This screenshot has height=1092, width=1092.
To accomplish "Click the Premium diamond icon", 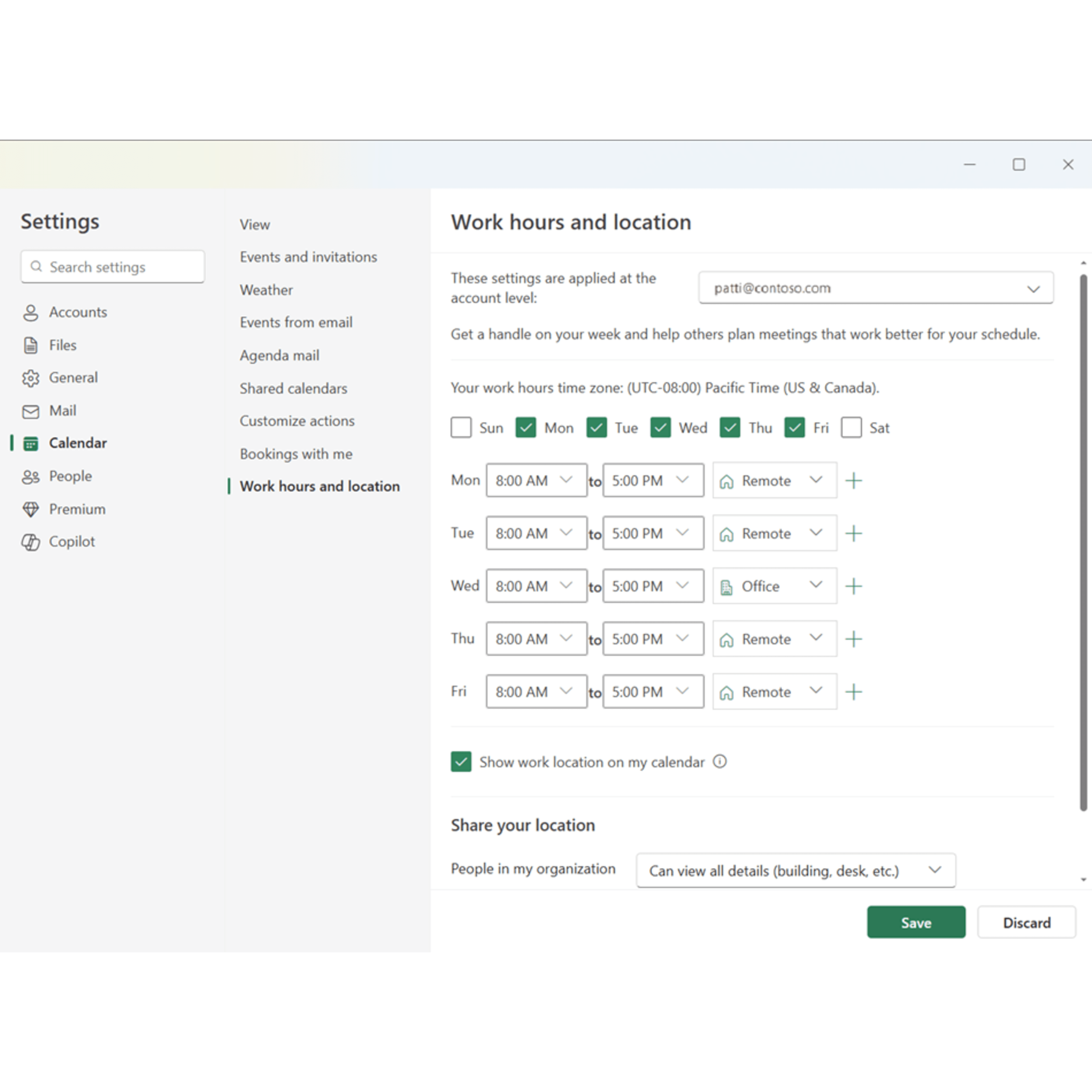I will [x=30, y=509].
